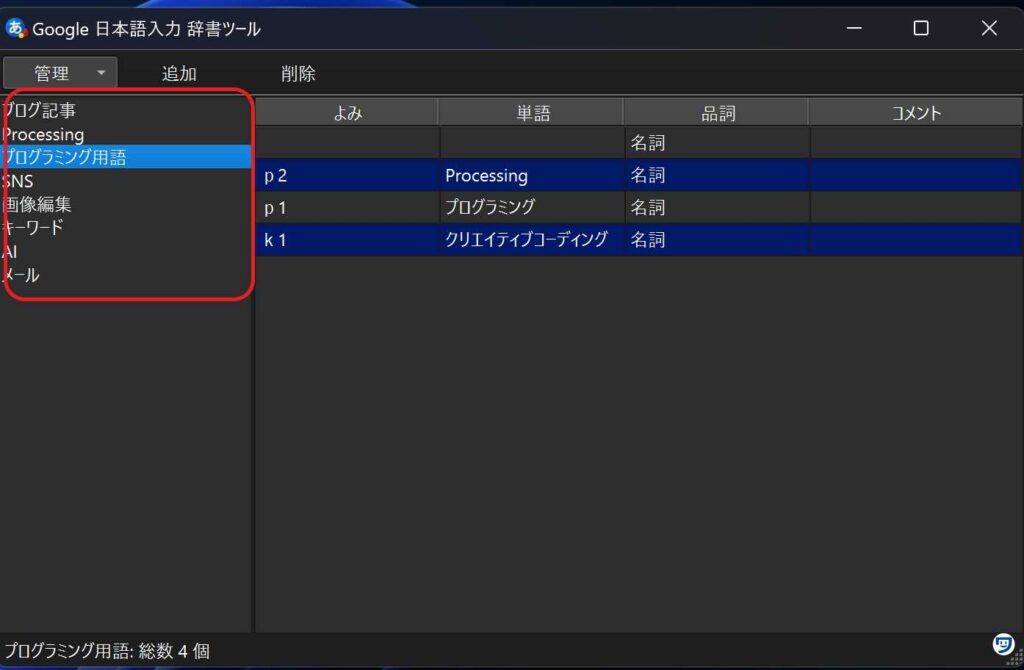Click 名詞 in the p 2 row
The height and width of the screenshot is (670, 1024).
pyautogui.click(x=717, y=175)
